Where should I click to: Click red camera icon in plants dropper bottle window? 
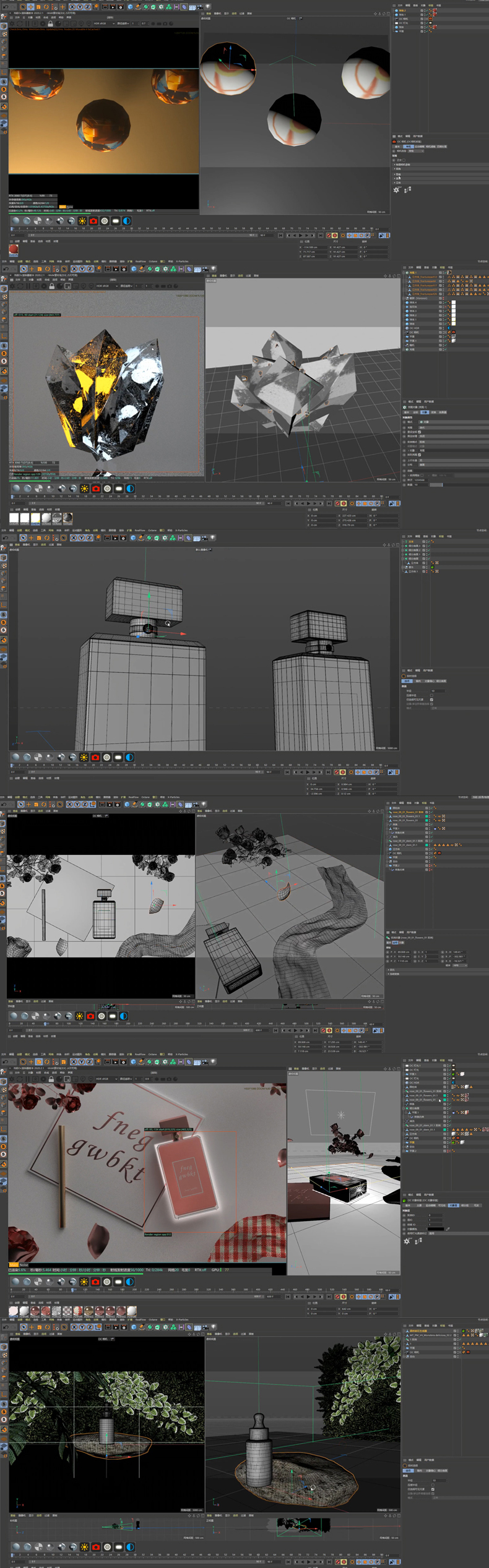(x=96, y=1547)
